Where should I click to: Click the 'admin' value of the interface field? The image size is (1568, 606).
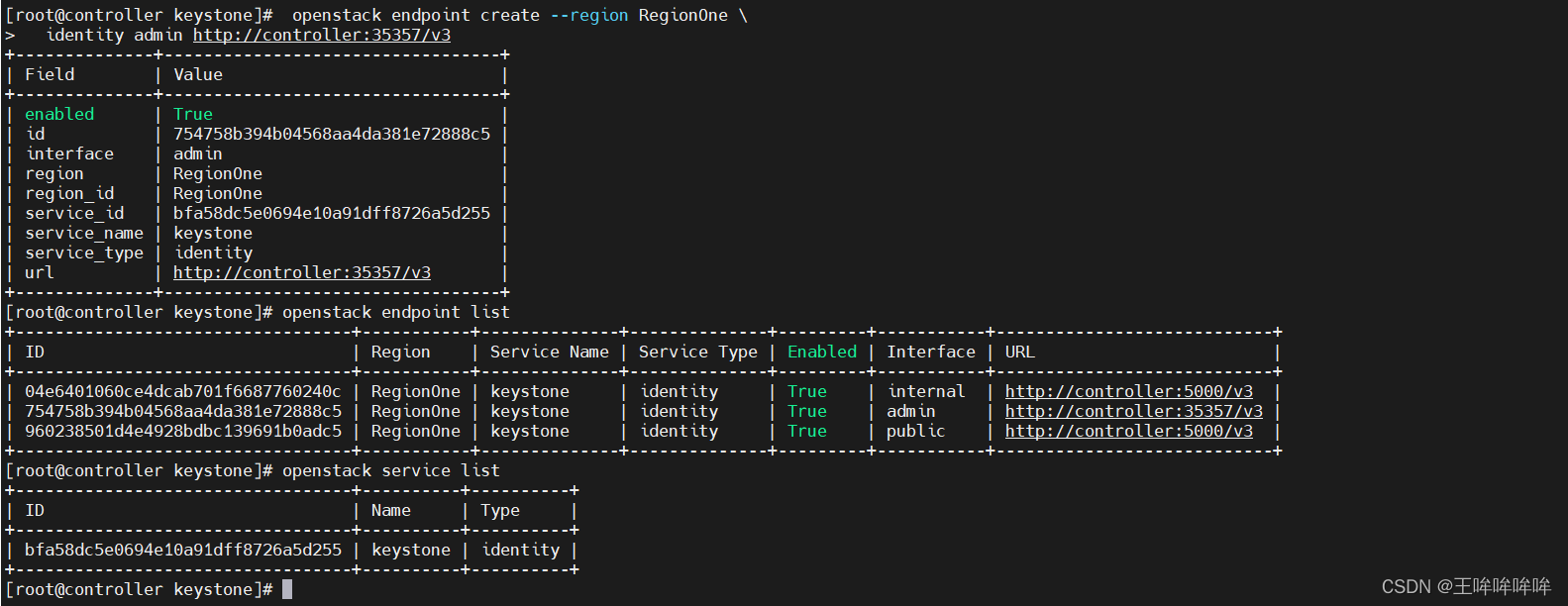[x=198, y=153]
